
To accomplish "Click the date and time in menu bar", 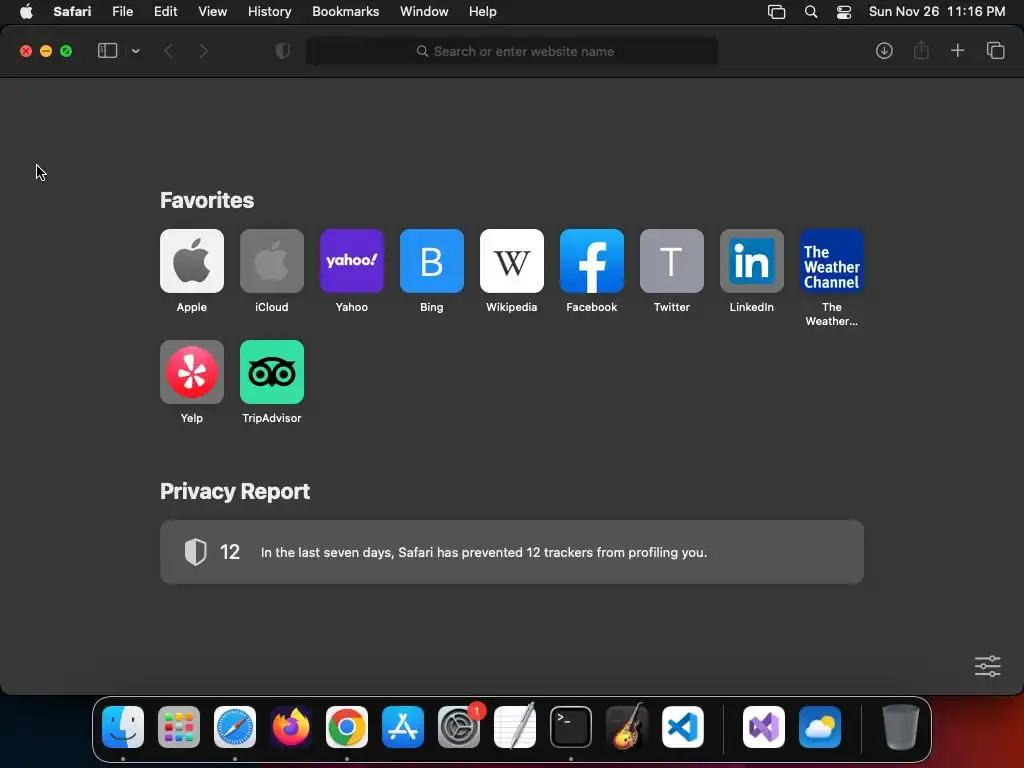I will [x=936, y=12].
